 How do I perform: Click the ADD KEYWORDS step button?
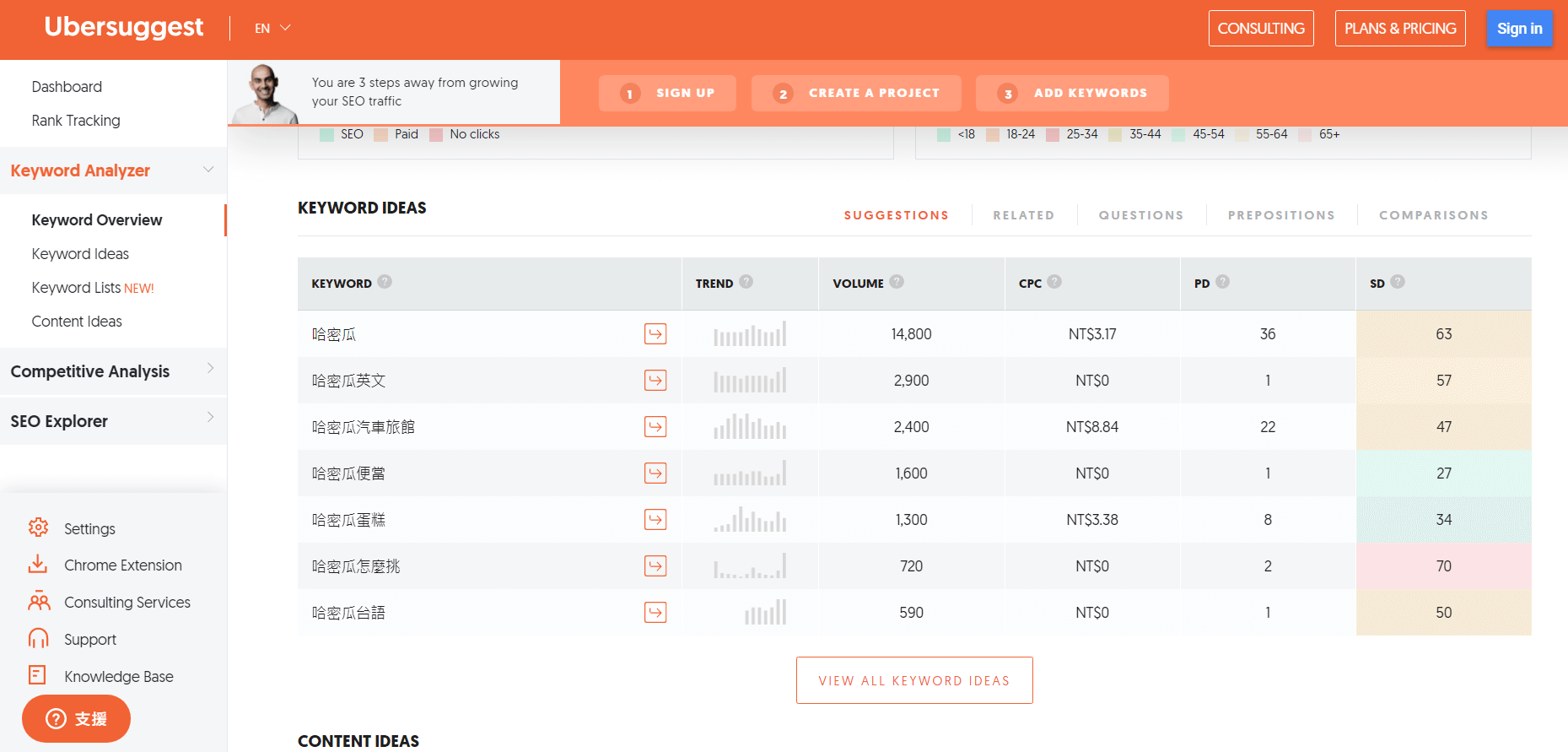1072,93
